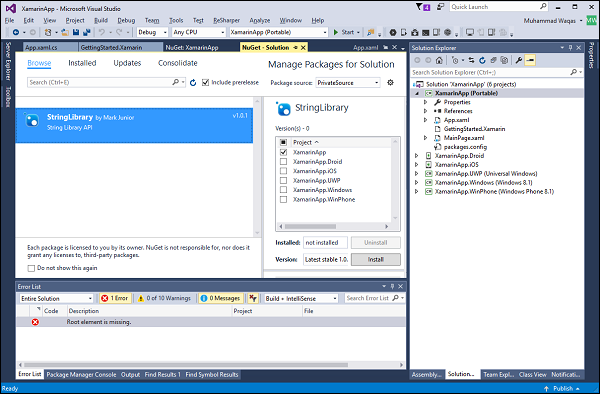Open the Package Manager Console tab

point(81,374)
